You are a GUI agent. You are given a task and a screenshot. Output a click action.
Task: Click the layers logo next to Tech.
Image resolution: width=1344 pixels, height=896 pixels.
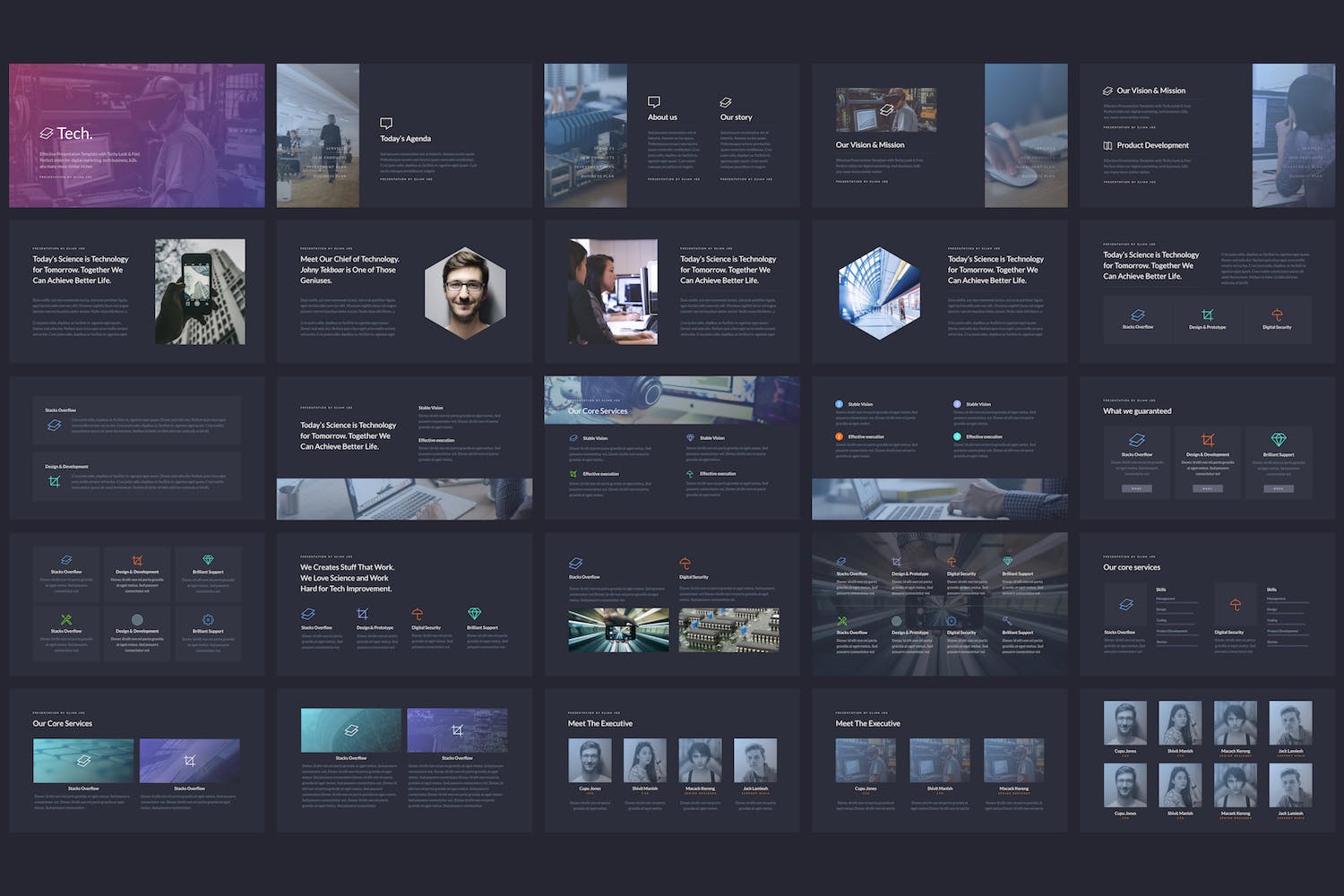pos(47,134)
